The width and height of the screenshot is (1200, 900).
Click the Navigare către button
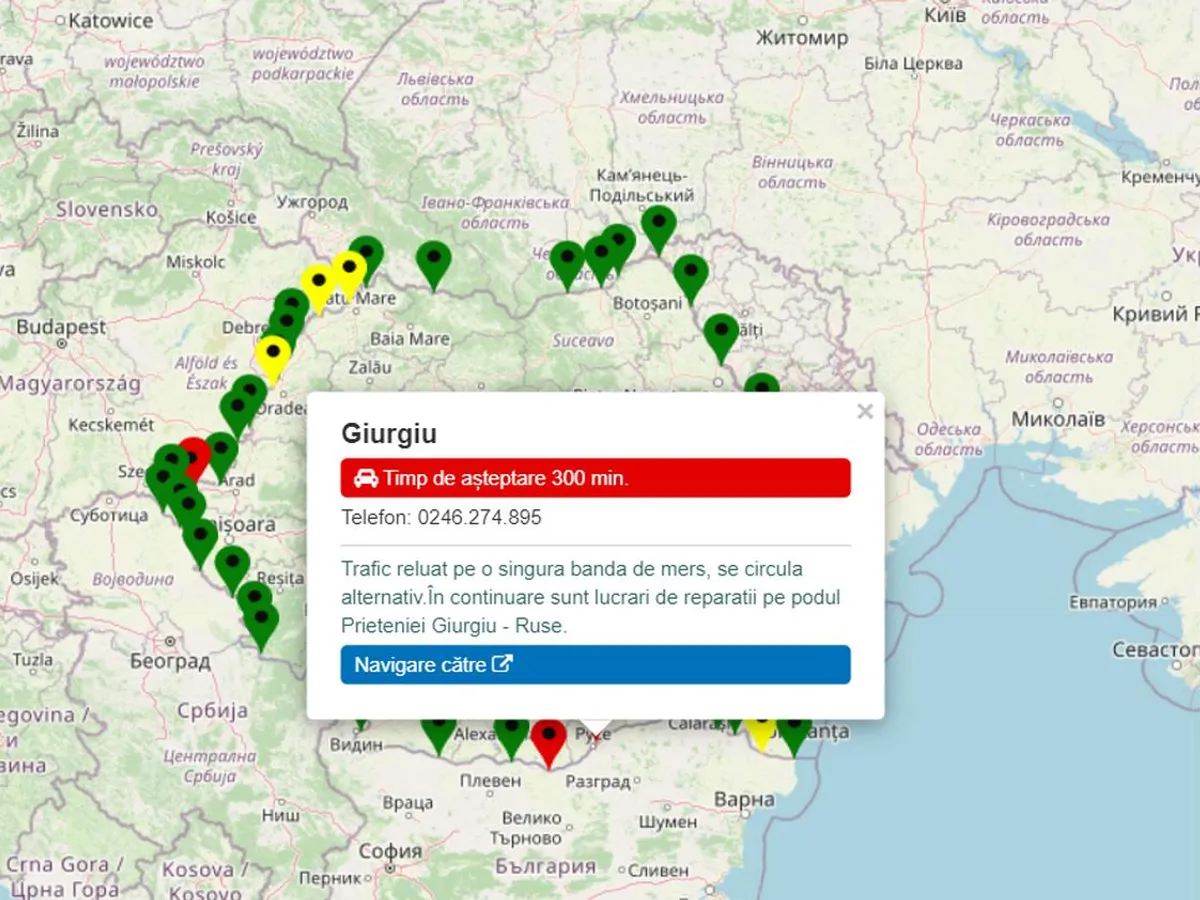click(x=595, y=665)
